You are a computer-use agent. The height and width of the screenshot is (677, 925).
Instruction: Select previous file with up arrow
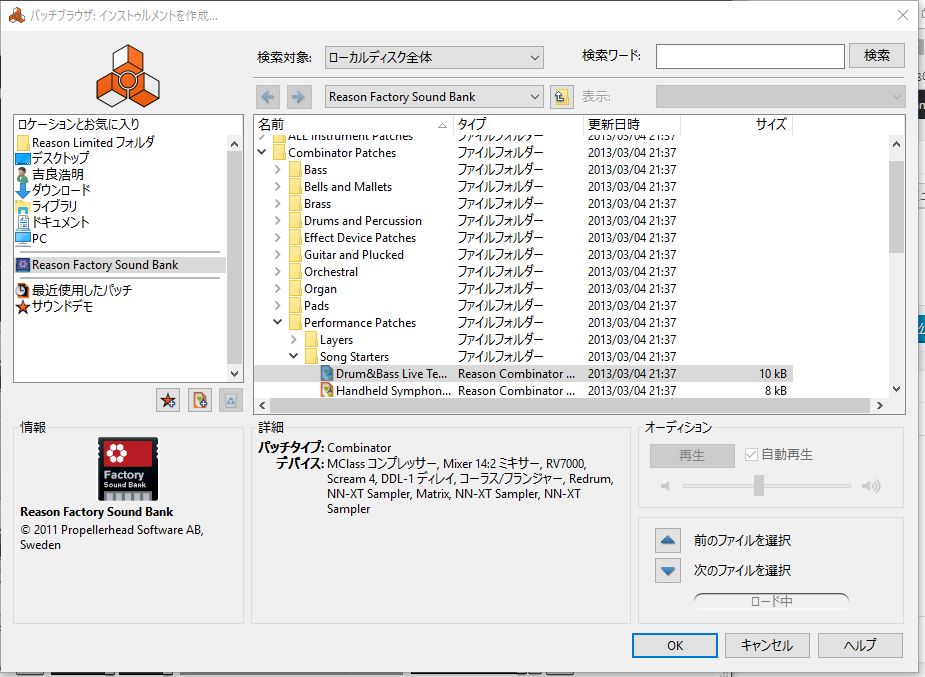(x=668, y=540)
